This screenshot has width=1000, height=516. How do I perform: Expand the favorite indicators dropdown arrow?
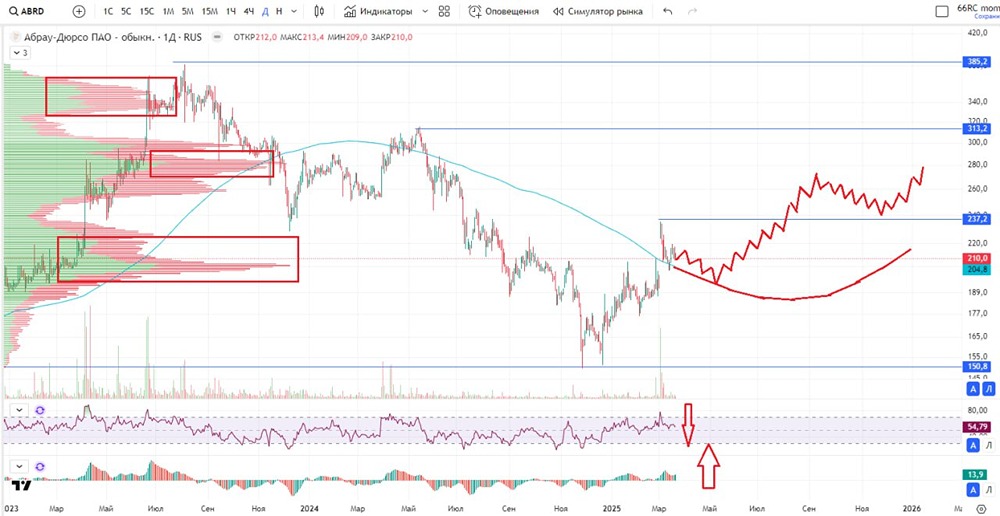click(423, 11)
